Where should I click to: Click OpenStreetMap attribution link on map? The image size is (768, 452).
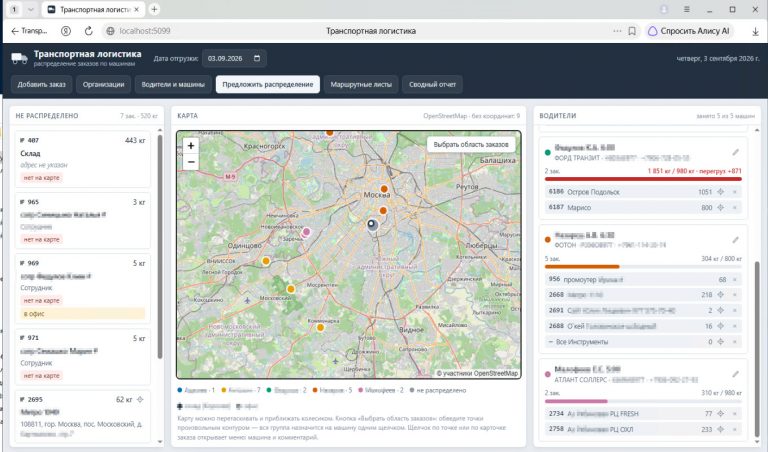coord(477,373)
